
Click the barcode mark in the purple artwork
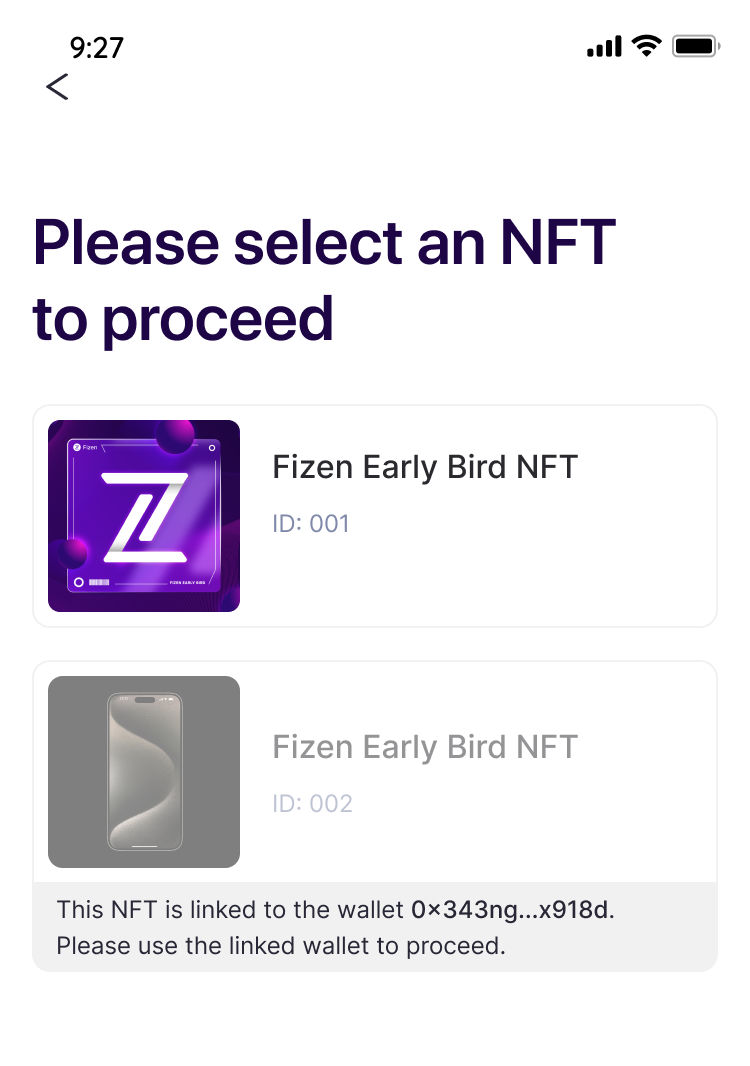click(99, 582)
